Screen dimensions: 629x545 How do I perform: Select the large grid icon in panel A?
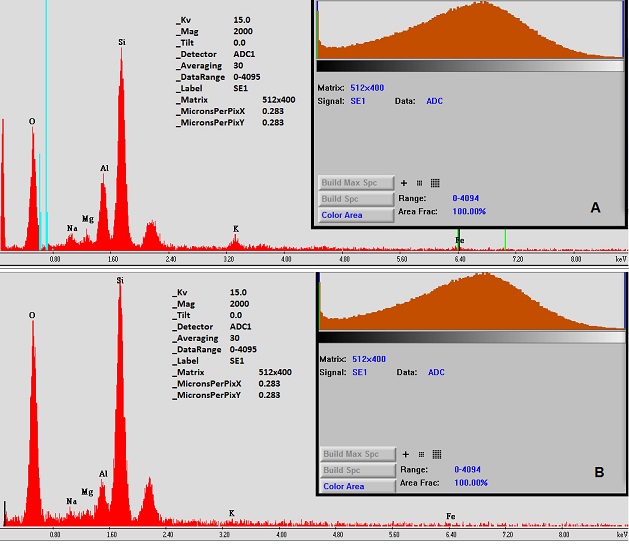[435, 183]
